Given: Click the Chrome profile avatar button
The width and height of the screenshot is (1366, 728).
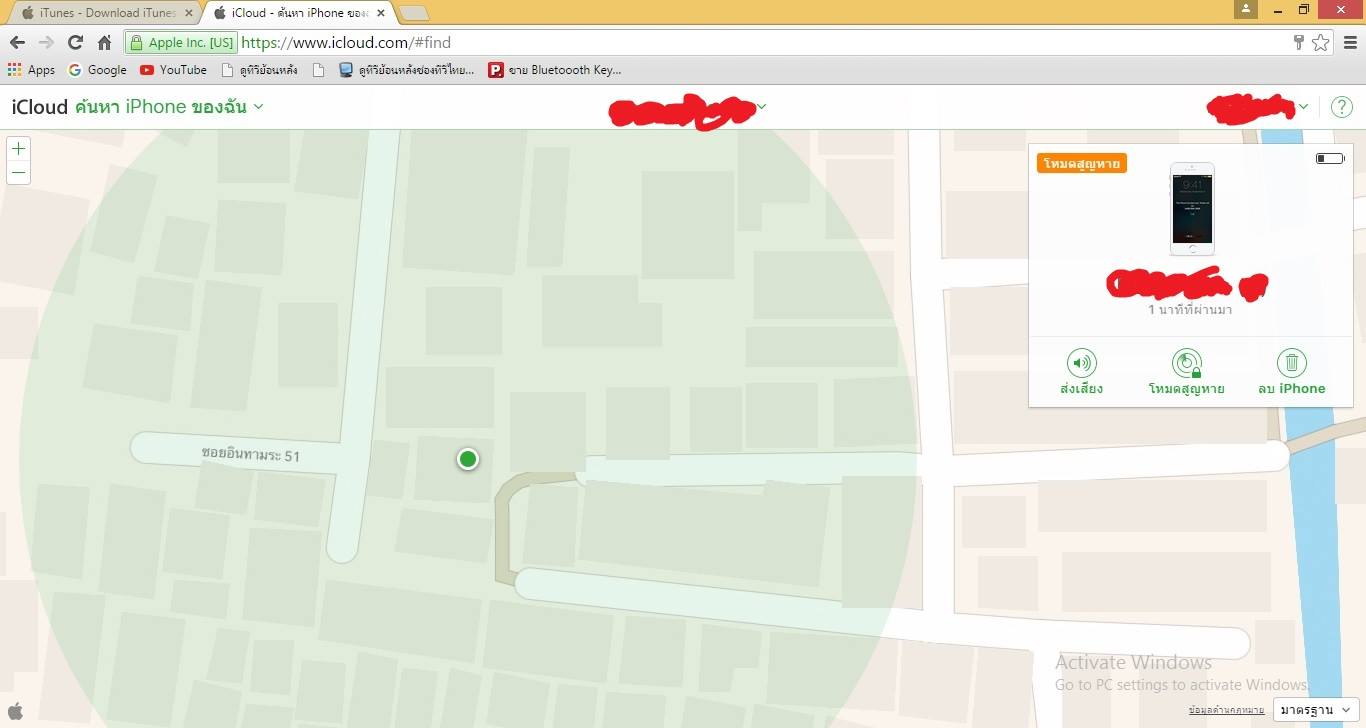Looking at the screenshot, I should tap(1245, 9).
